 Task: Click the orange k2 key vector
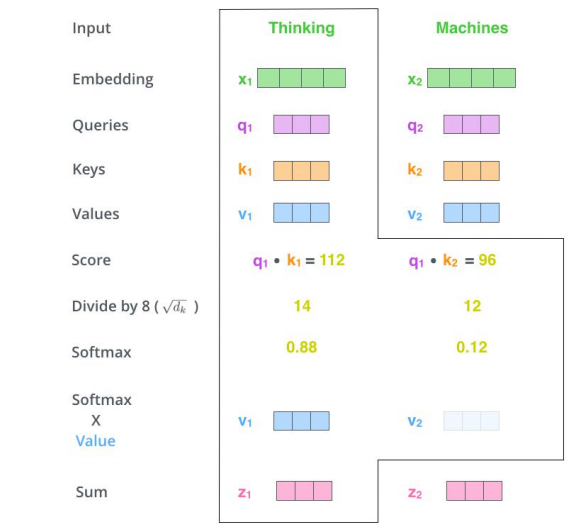[471, 171]
